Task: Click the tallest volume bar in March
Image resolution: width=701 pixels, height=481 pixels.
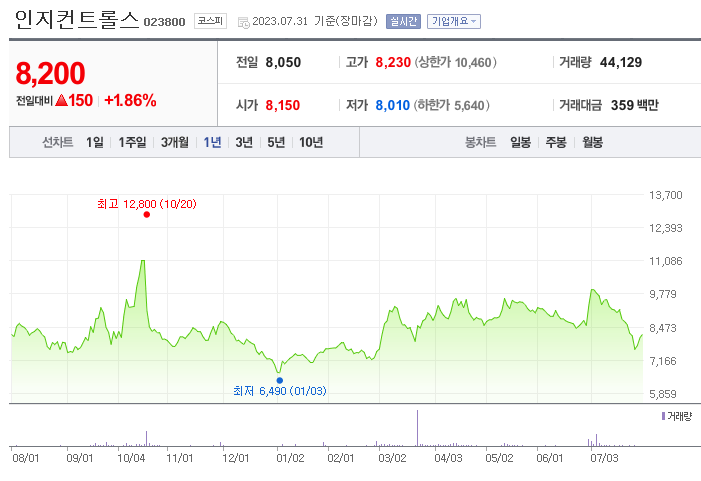Action: [418, 428]
